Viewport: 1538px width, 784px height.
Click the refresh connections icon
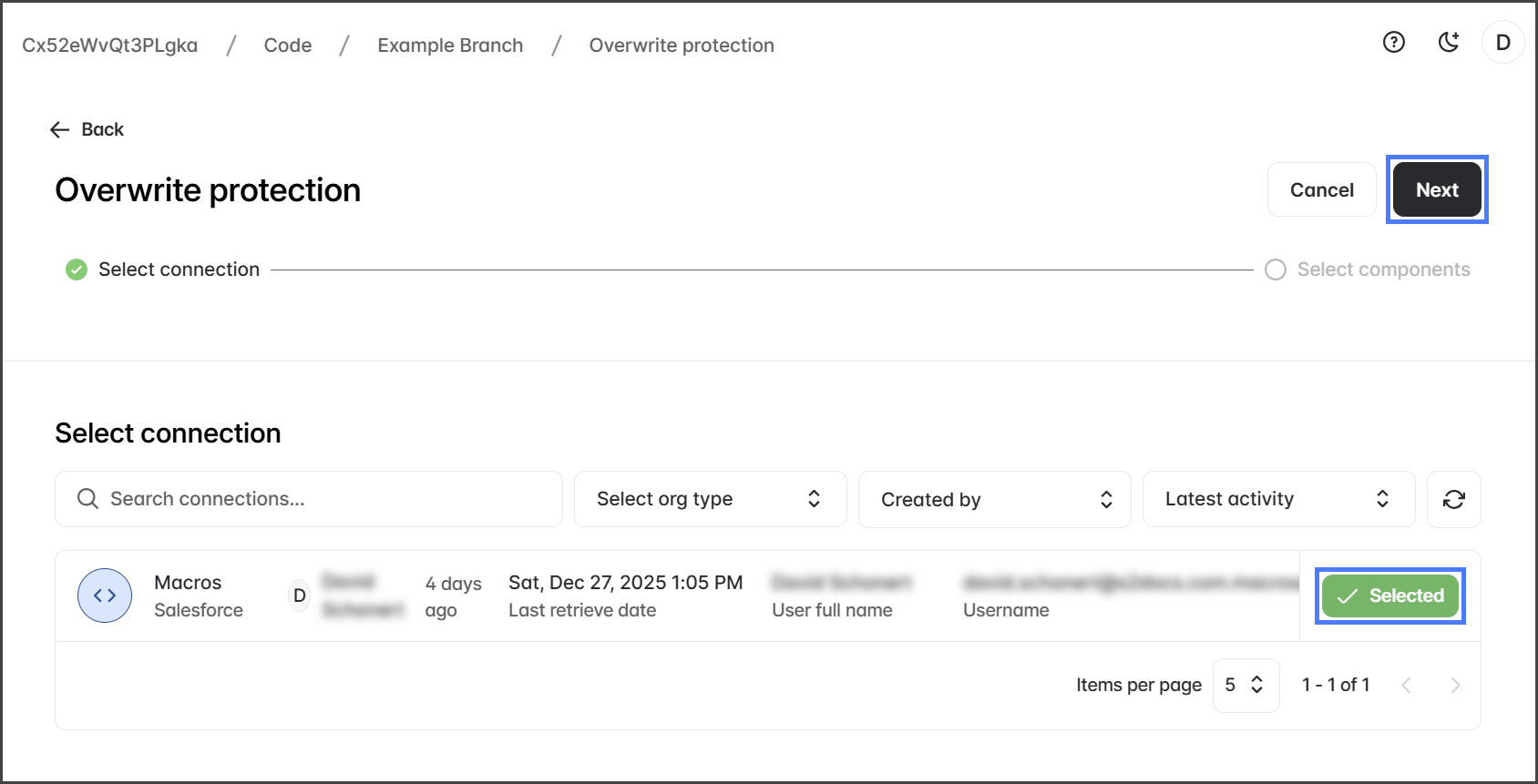click(x=1453, y=499)
